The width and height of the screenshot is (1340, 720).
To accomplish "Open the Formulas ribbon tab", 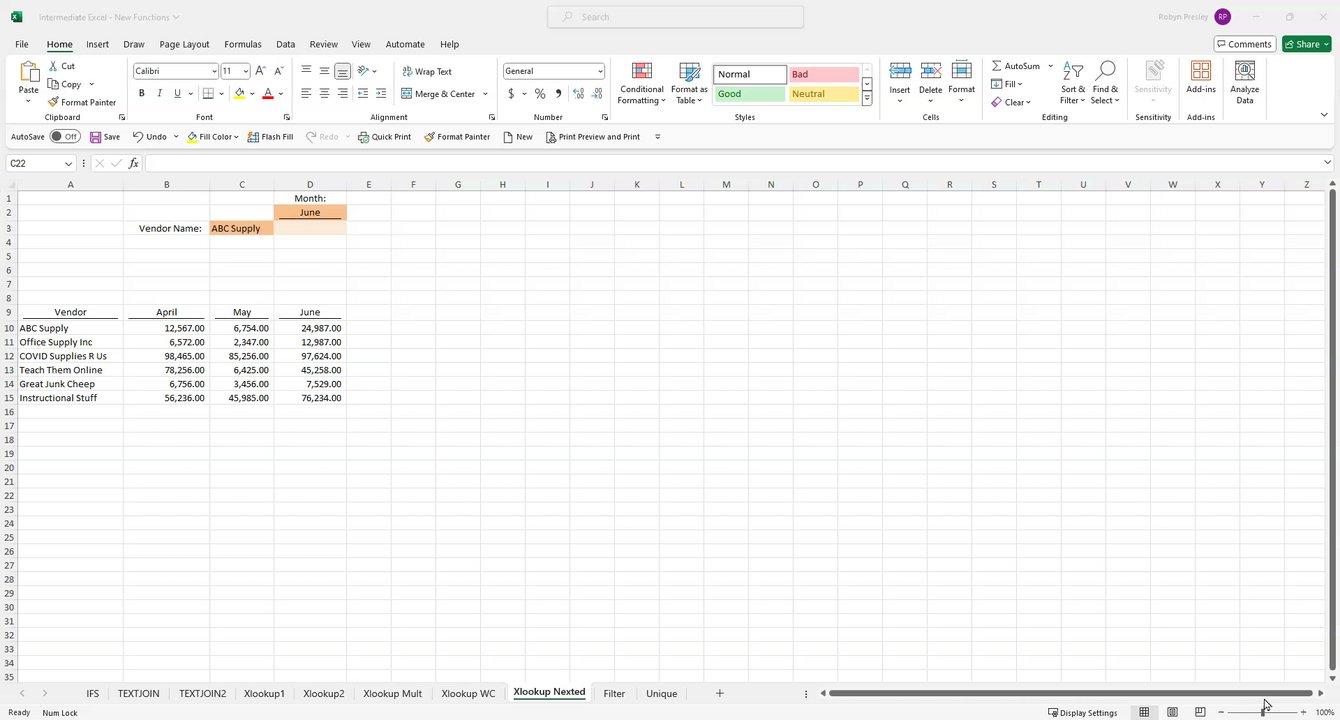I will coord(242,44).
